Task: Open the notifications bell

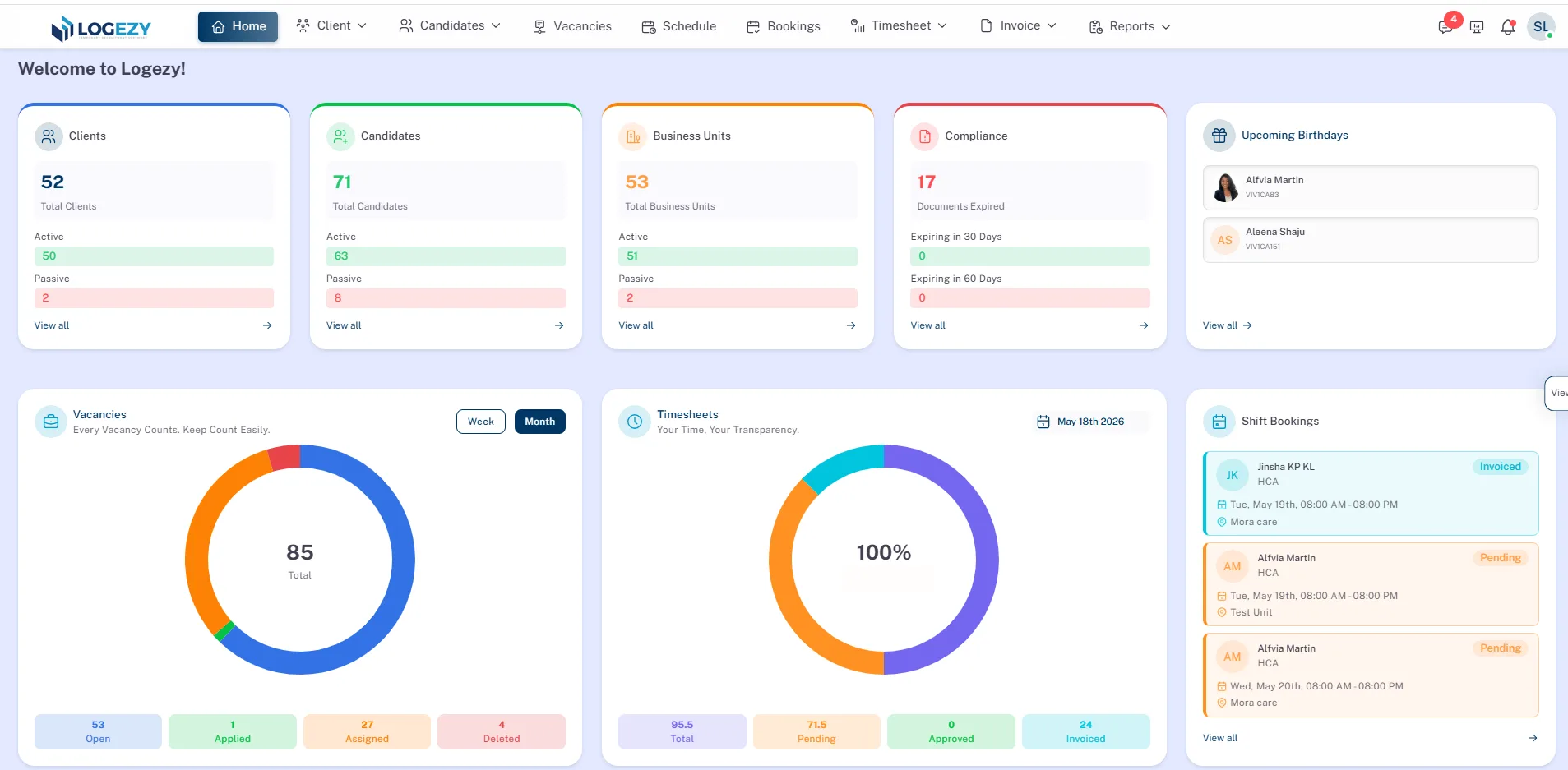Action: pyautogui.click(x=1508, y=27)
